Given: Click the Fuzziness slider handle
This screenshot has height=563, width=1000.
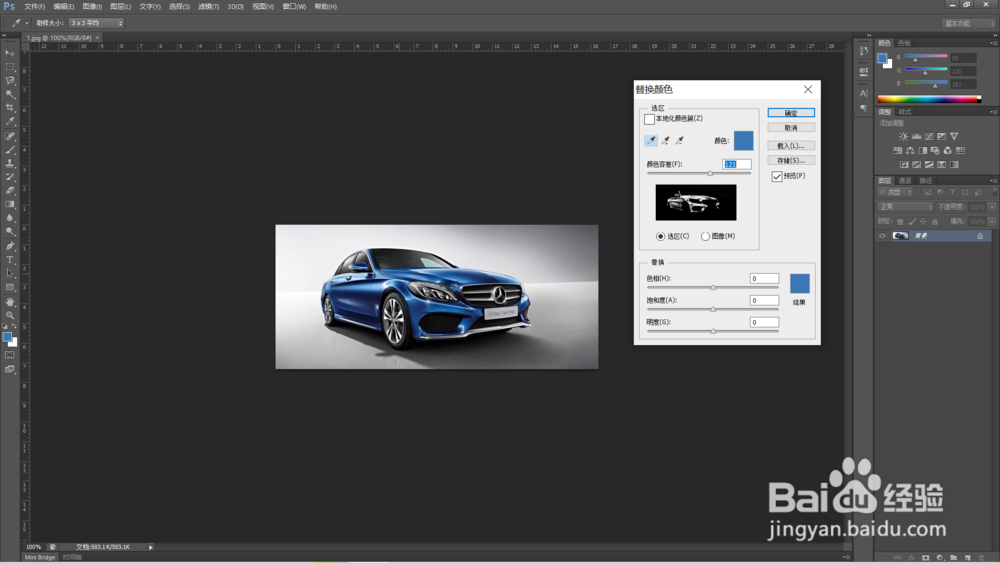Looking at the screenshot, I should pos(710,173).
